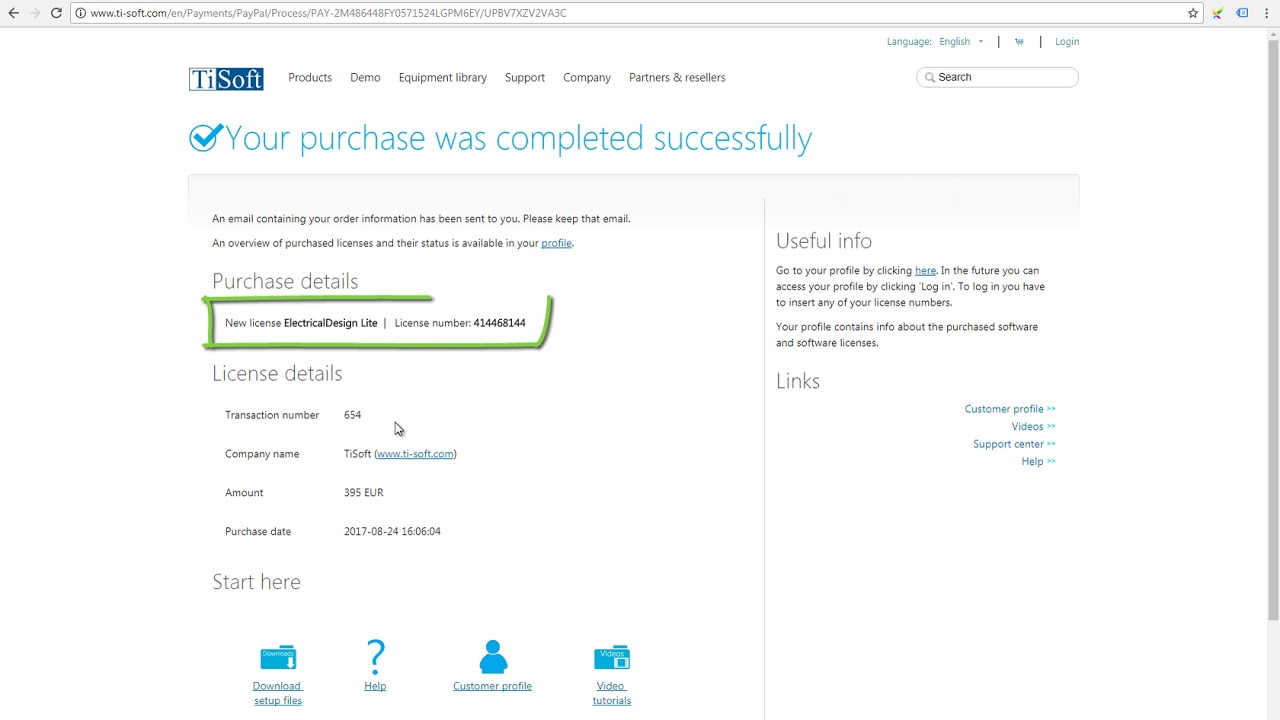The image size is (1280, 720).
Task: Click the question mark Help icon
Action: [x=375, y=656]
